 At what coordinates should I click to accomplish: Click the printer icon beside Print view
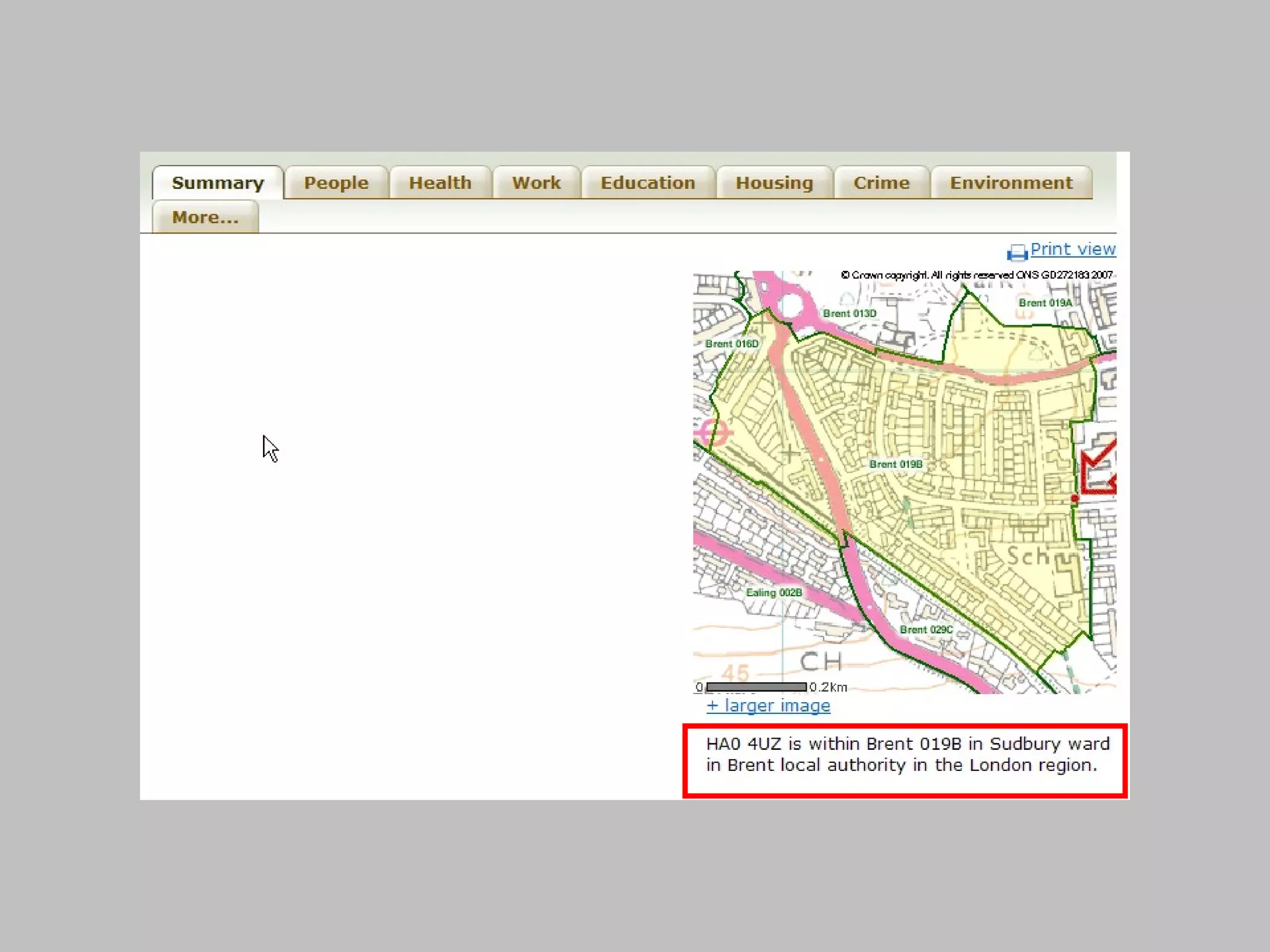pyautogui.click(x=1017, y=252)
